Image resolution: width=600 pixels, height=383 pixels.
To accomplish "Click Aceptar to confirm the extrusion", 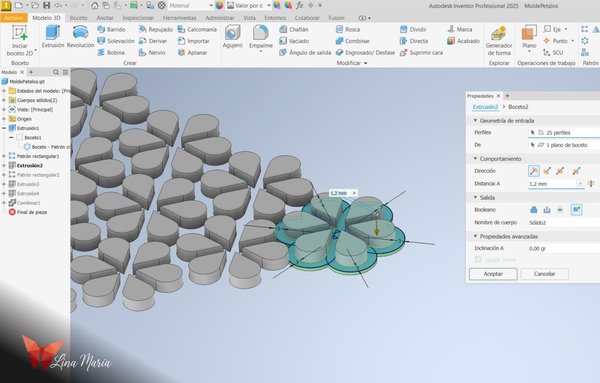I will pyautogui.click(x=493, y=274).
